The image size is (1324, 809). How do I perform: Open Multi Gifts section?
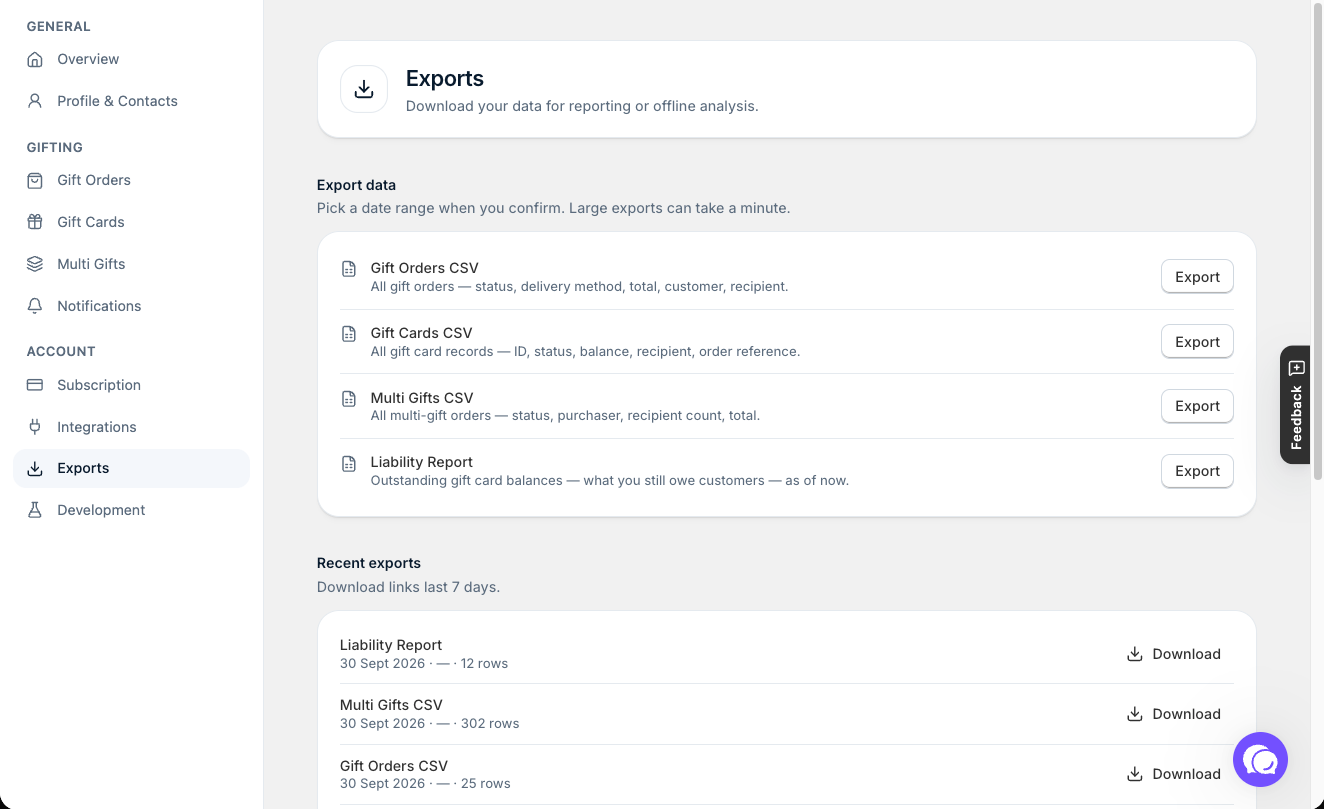[131, 264]
